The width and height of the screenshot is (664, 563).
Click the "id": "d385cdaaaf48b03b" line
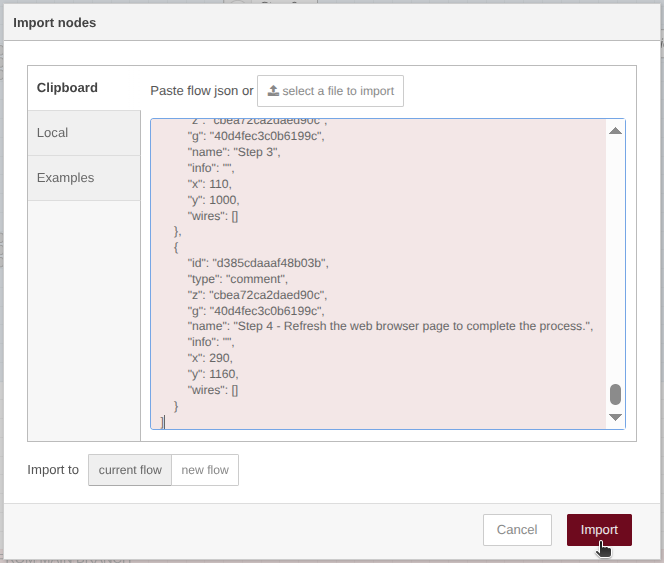point(258,263)
